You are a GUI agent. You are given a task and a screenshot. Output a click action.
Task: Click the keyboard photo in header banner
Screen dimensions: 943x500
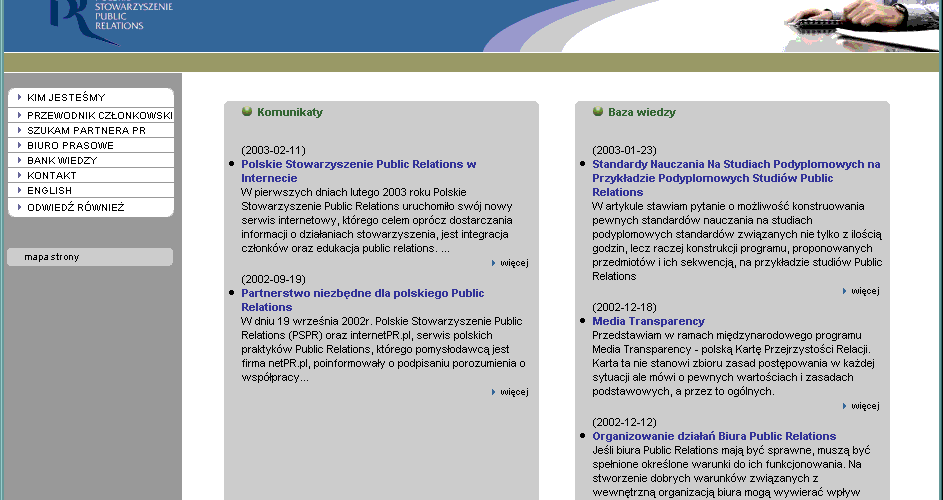pyautogui.click(x=860, y=24)
